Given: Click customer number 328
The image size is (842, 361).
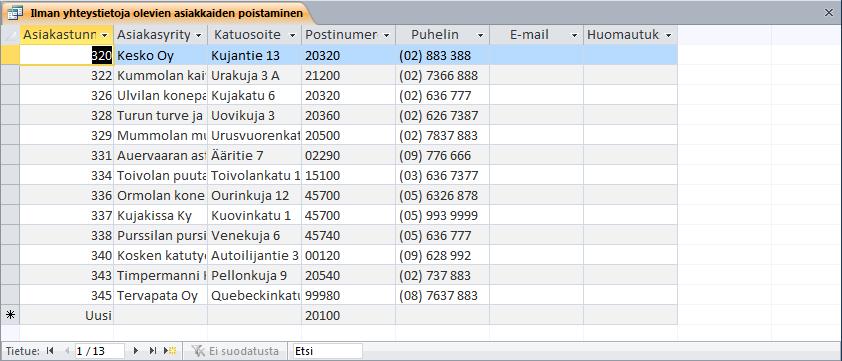Looking at the screenshot, I should [x=67, y=115].
